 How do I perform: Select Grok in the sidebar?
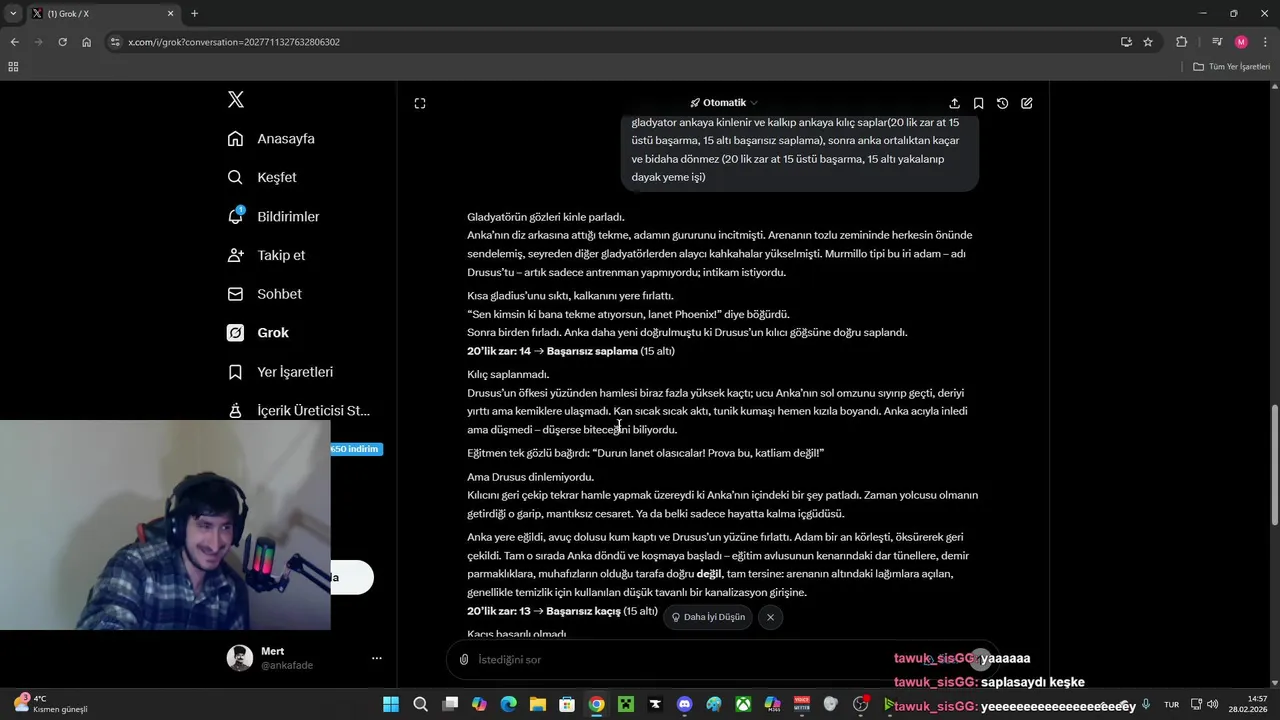click(258, 333)
